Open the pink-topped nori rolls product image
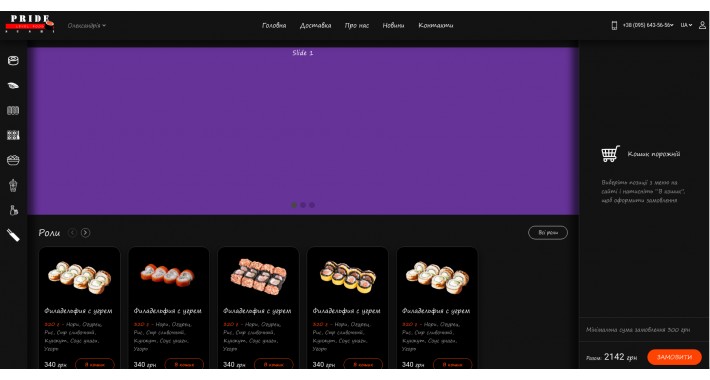710x380 pixels. (258, 277)
